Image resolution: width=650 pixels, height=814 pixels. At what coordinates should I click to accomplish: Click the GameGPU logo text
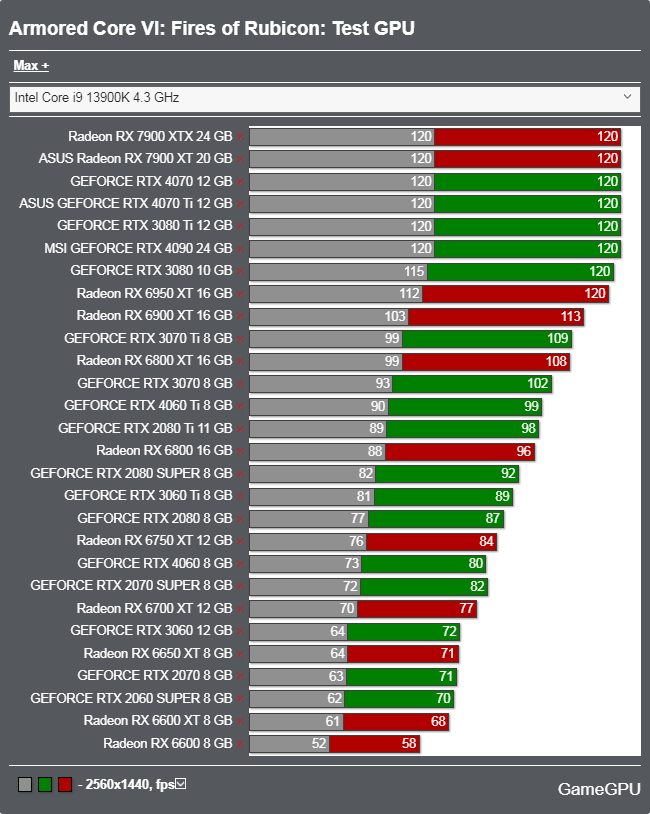(x=599, y=789)
